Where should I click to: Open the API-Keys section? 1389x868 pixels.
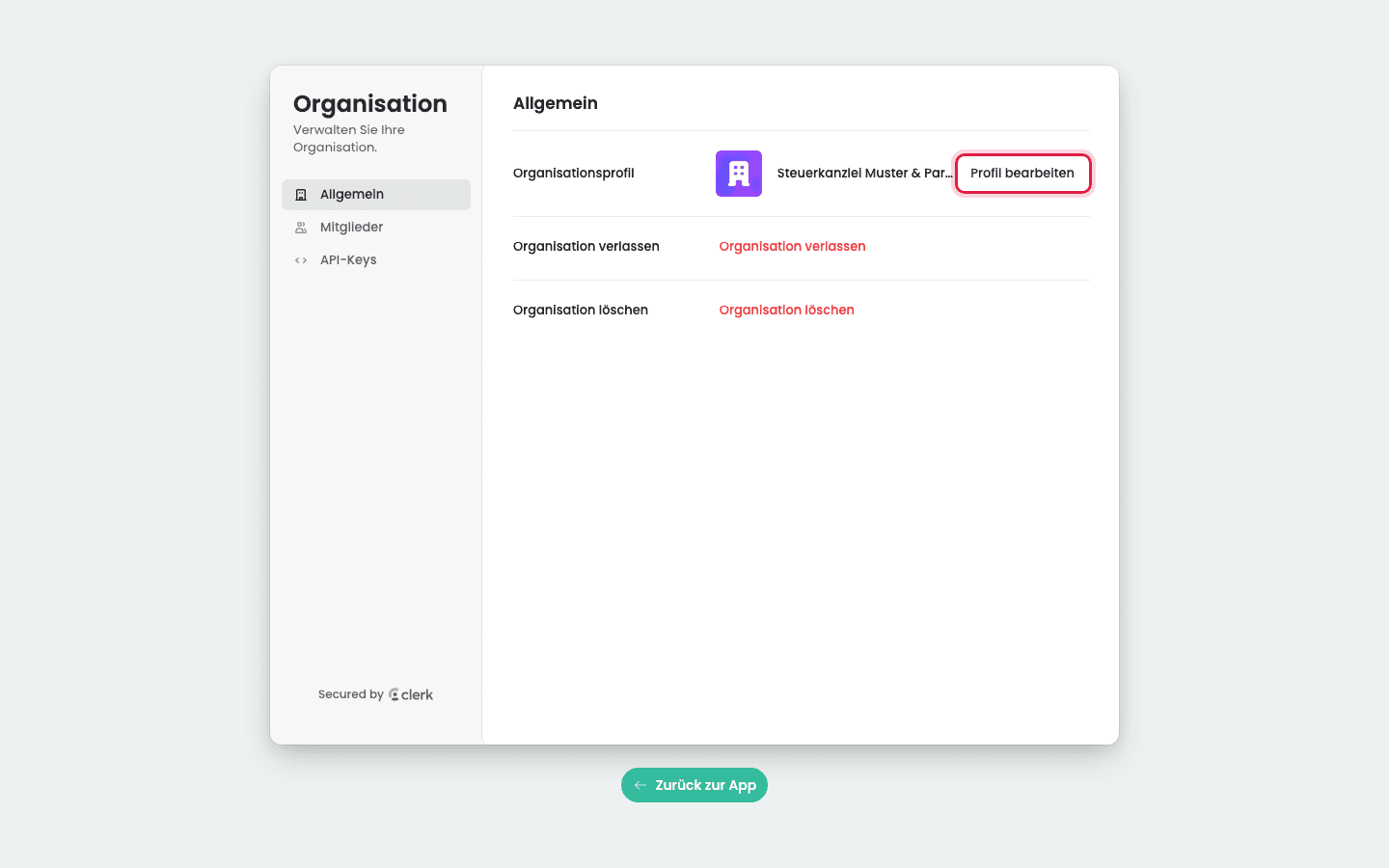coord(376,260)
